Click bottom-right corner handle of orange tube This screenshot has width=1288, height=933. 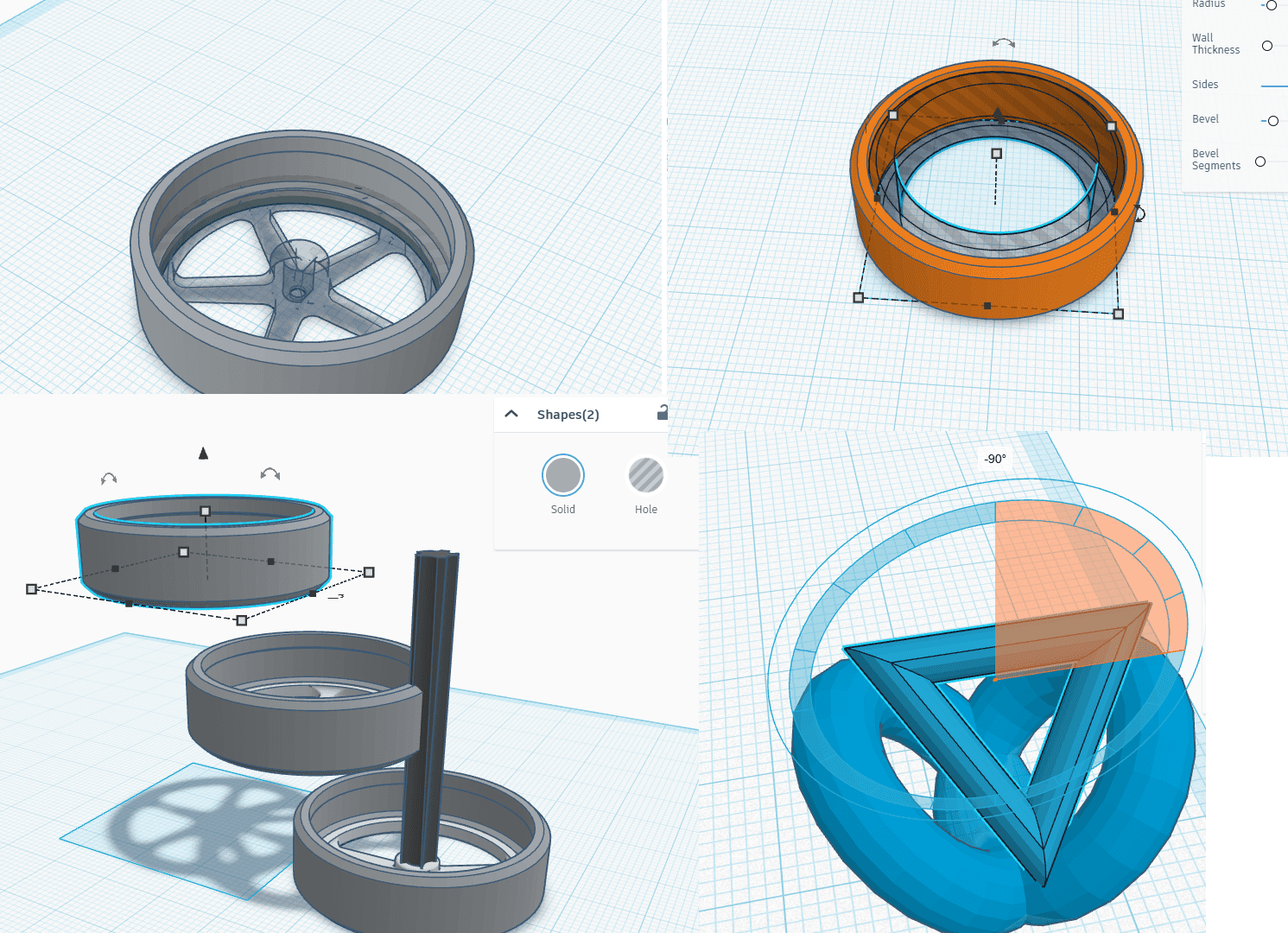pyautogui.click(x=1118, y=314)
